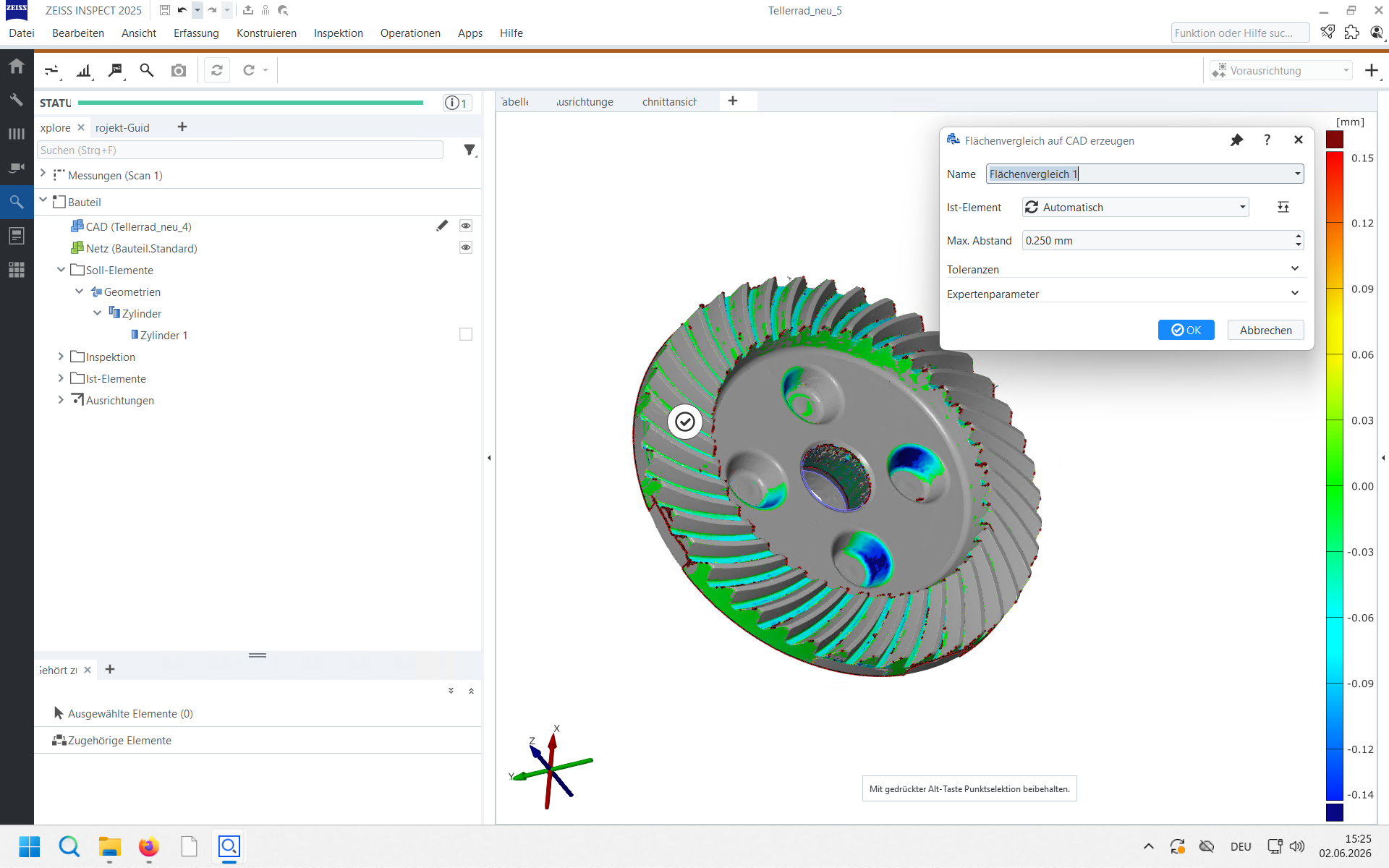Click the Max. Abstand value field
Image resolution: width=1389 pixels, height=868 pixels.
point(1157,241)
